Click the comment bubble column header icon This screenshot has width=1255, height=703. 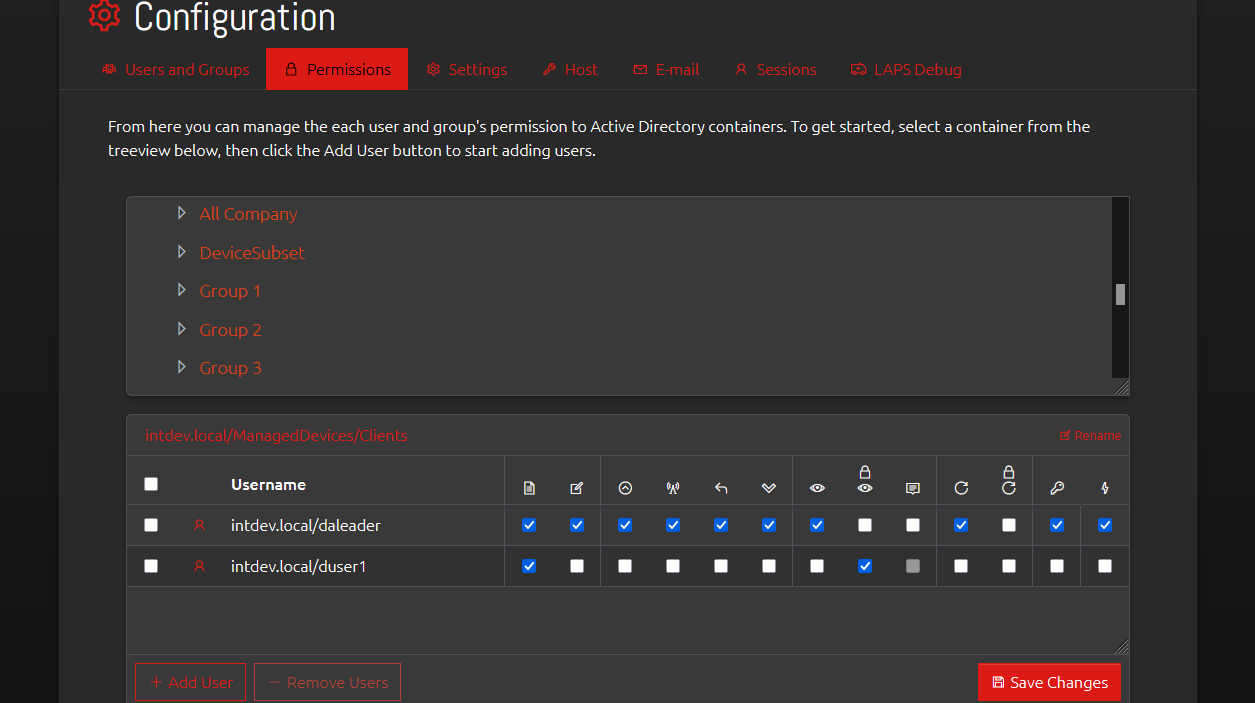[x=913, y=488]
